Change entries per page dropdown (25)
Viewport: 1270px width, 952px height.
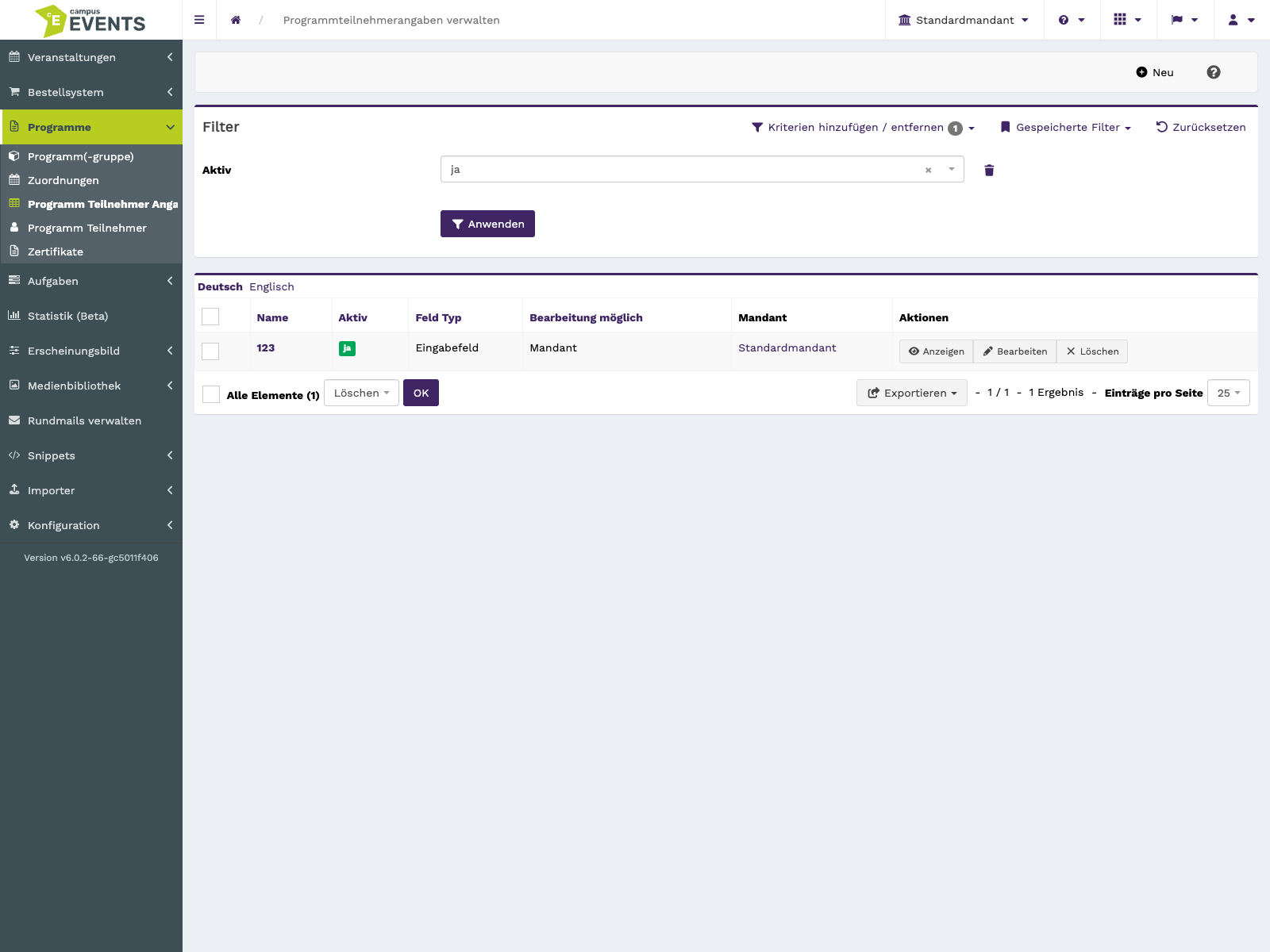(1229, 393)
